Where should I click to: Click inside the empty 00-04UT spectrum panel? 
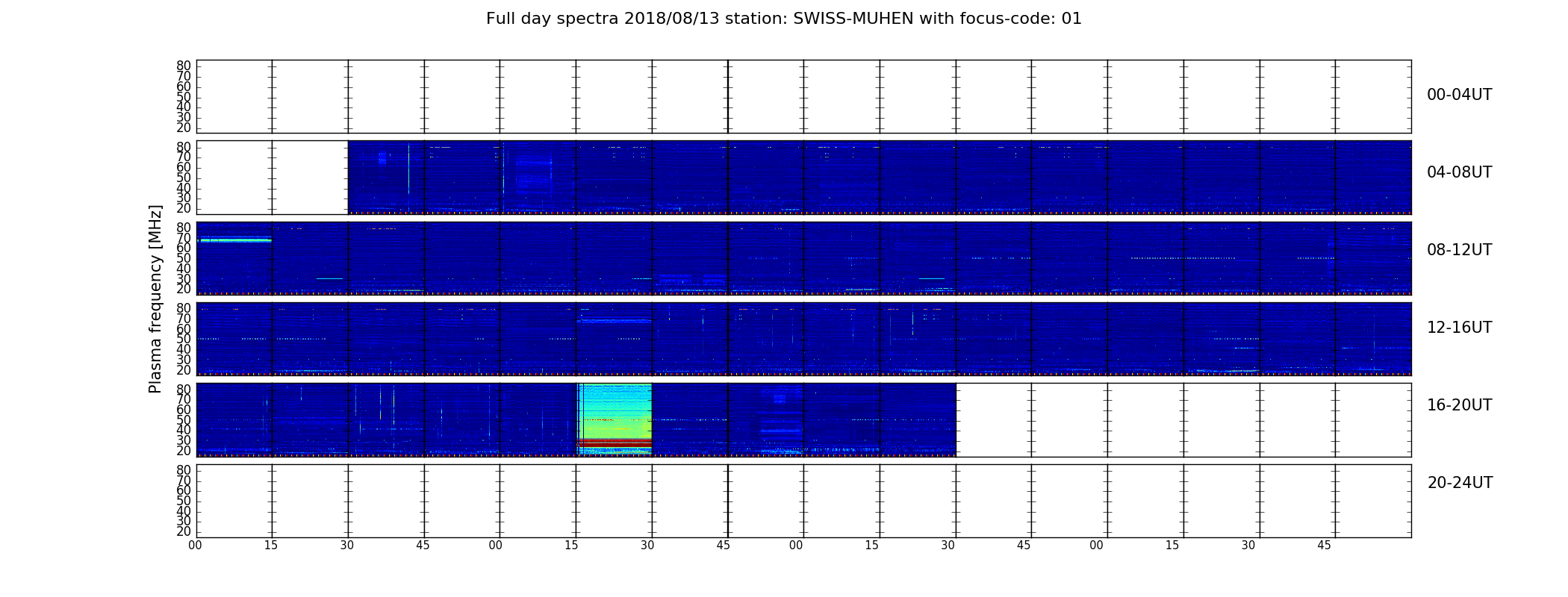point(803,96)
